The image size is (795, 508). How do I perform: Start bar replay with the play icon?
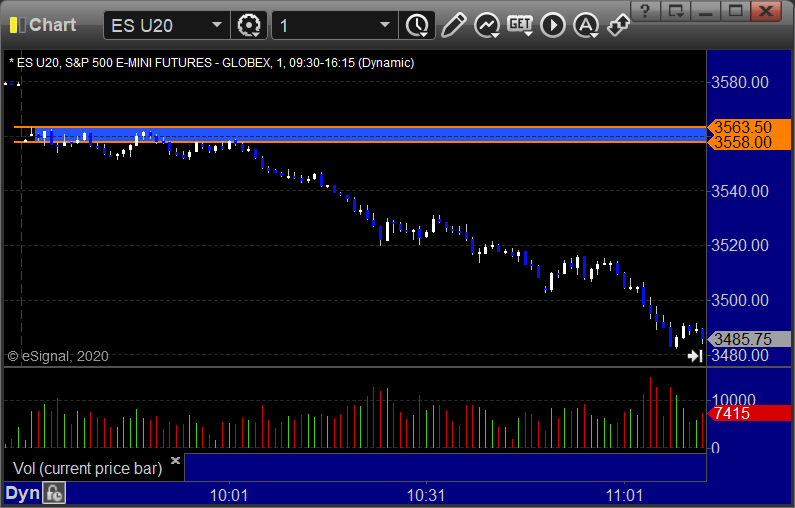click(553, 25)
